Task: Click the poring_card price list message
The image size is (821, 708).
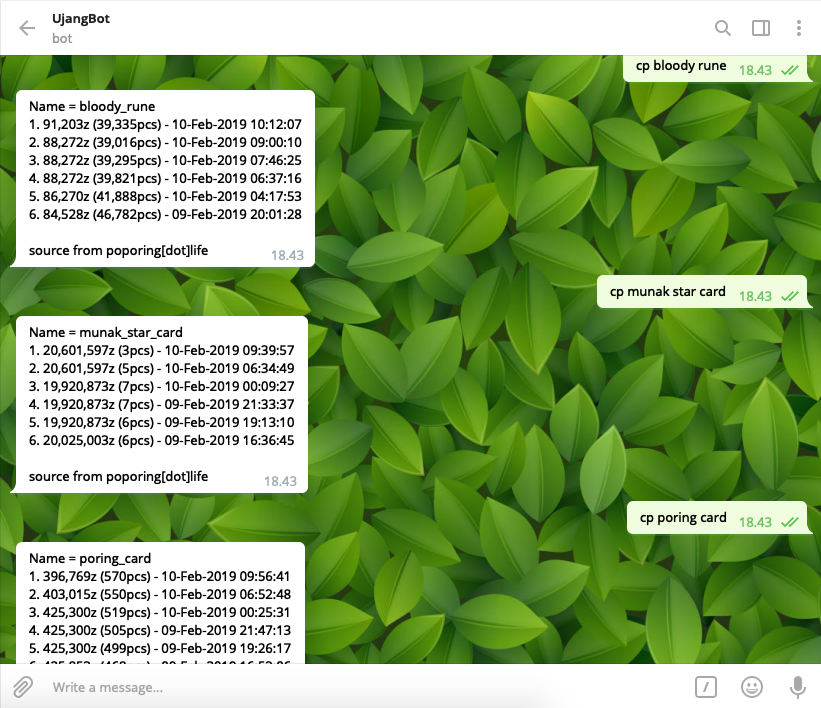Action: [158, 603]
